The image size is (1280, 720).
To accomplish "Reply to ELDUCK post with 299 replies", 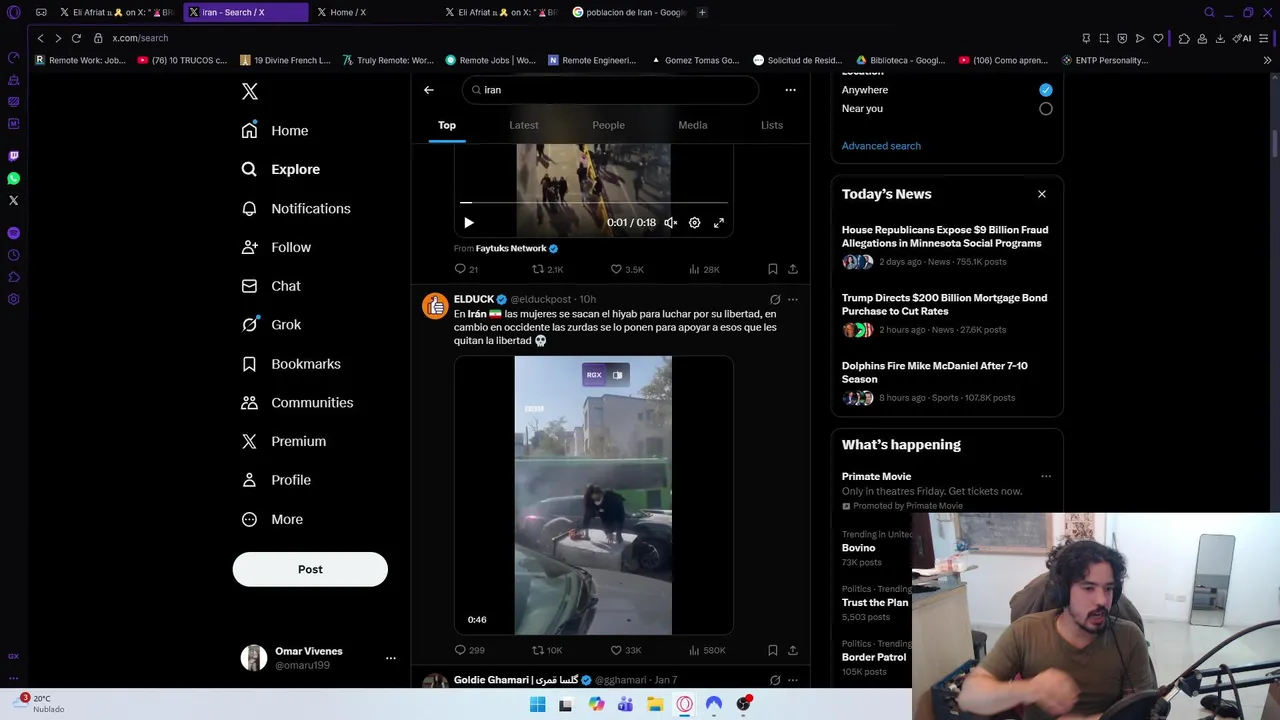I will pos(469,650).
